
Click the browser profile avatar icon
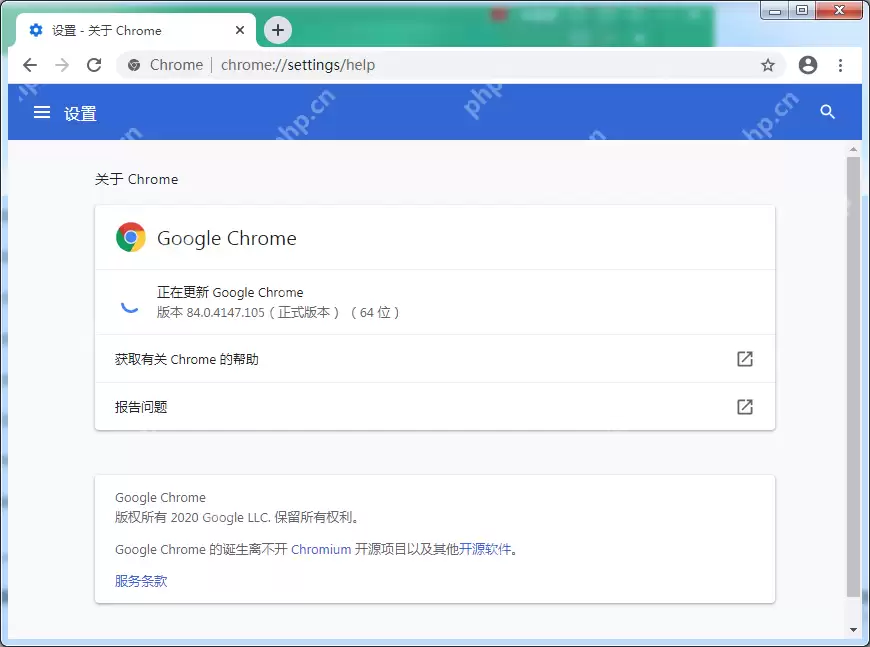(x=807, y=64)
